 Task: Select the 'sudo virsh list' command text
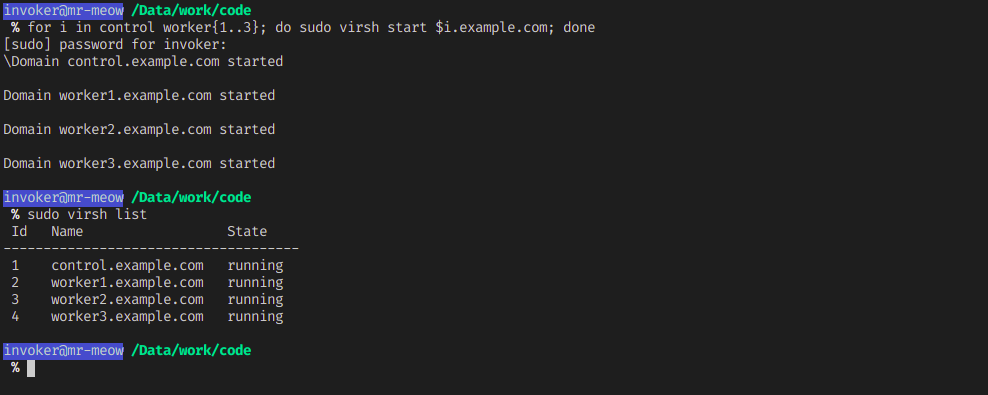[87, 215]
